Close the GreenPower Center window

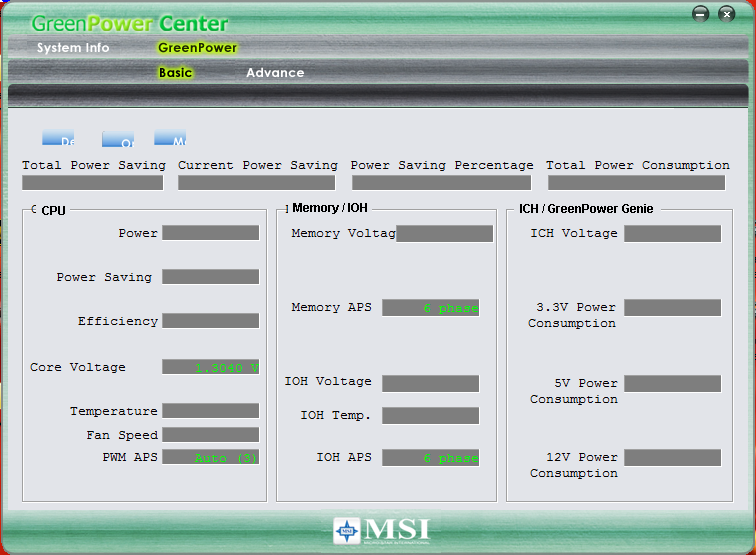727,14
